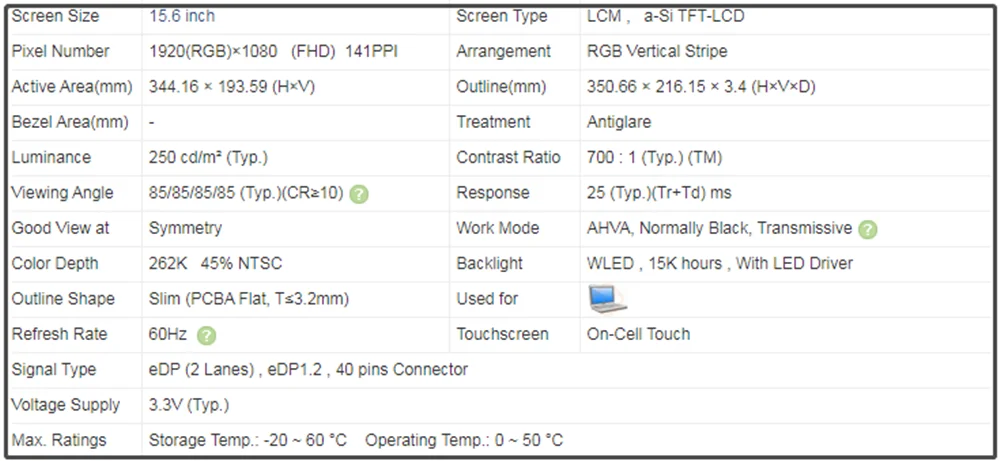1000x461 pixels.
Task: Select the 700 : 1 contrast ratio value
Action: 654,158
